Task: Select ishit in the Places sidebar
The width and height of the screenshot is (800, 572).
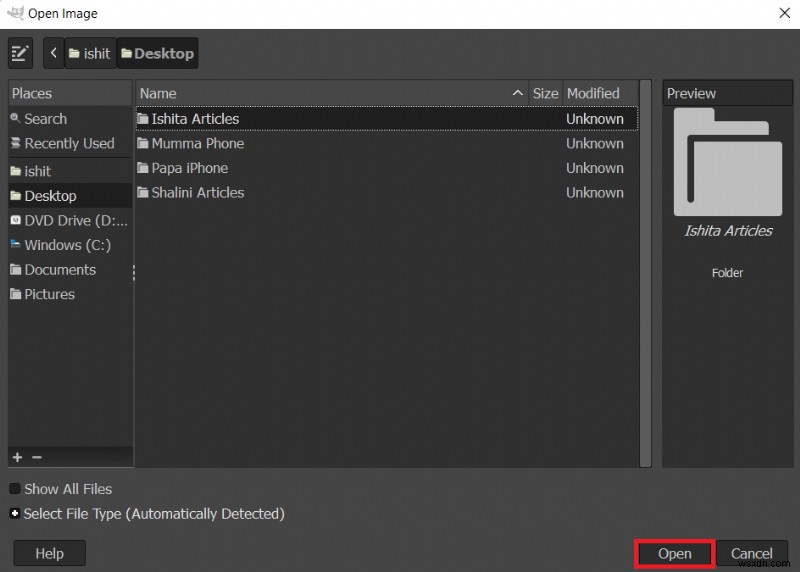Action: [x=70, y=171]
